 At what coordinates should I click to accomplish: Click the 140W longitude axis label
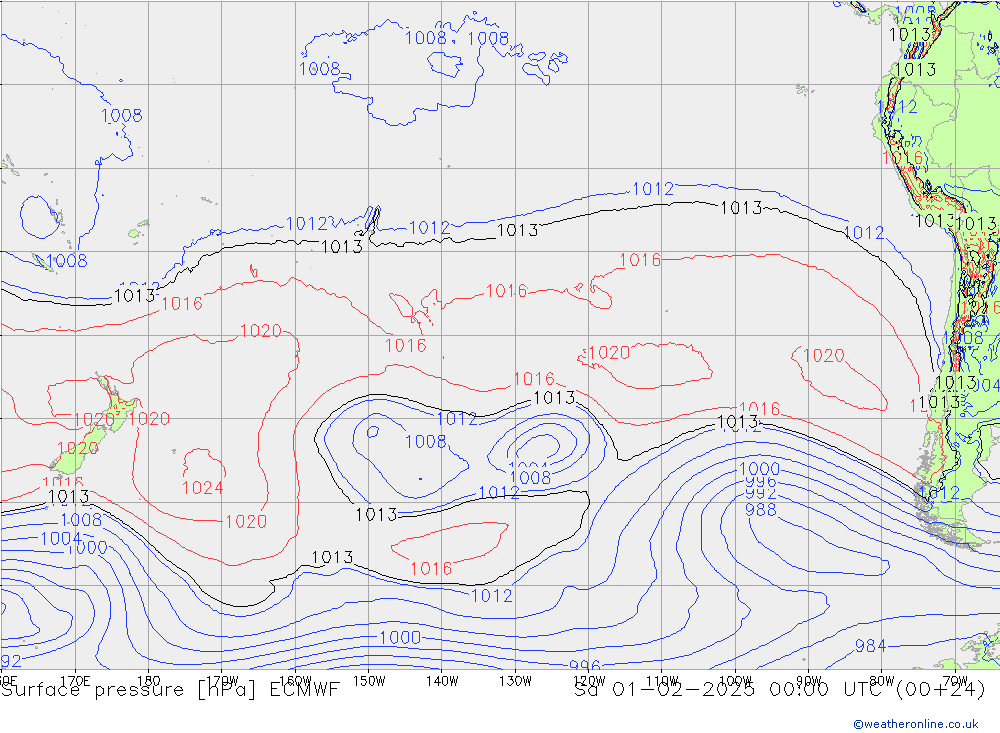tap(441, 681)
